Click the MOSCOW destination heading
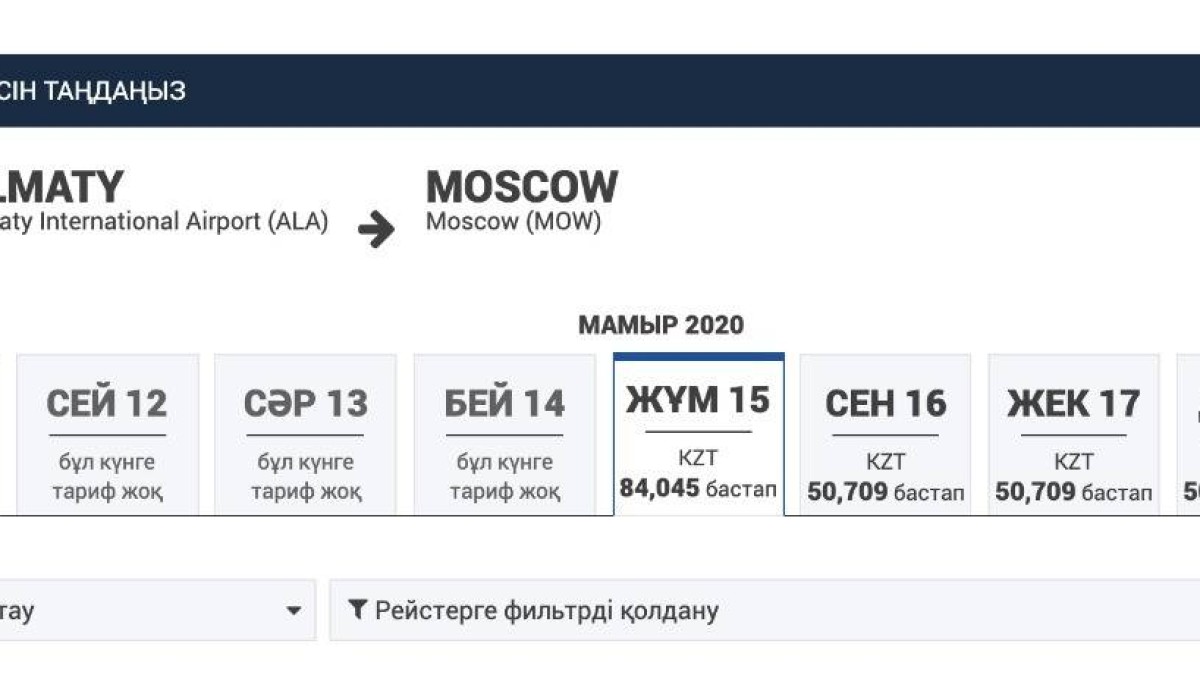The height and width of the screenshot is (675, 1200). pos(521,187)
